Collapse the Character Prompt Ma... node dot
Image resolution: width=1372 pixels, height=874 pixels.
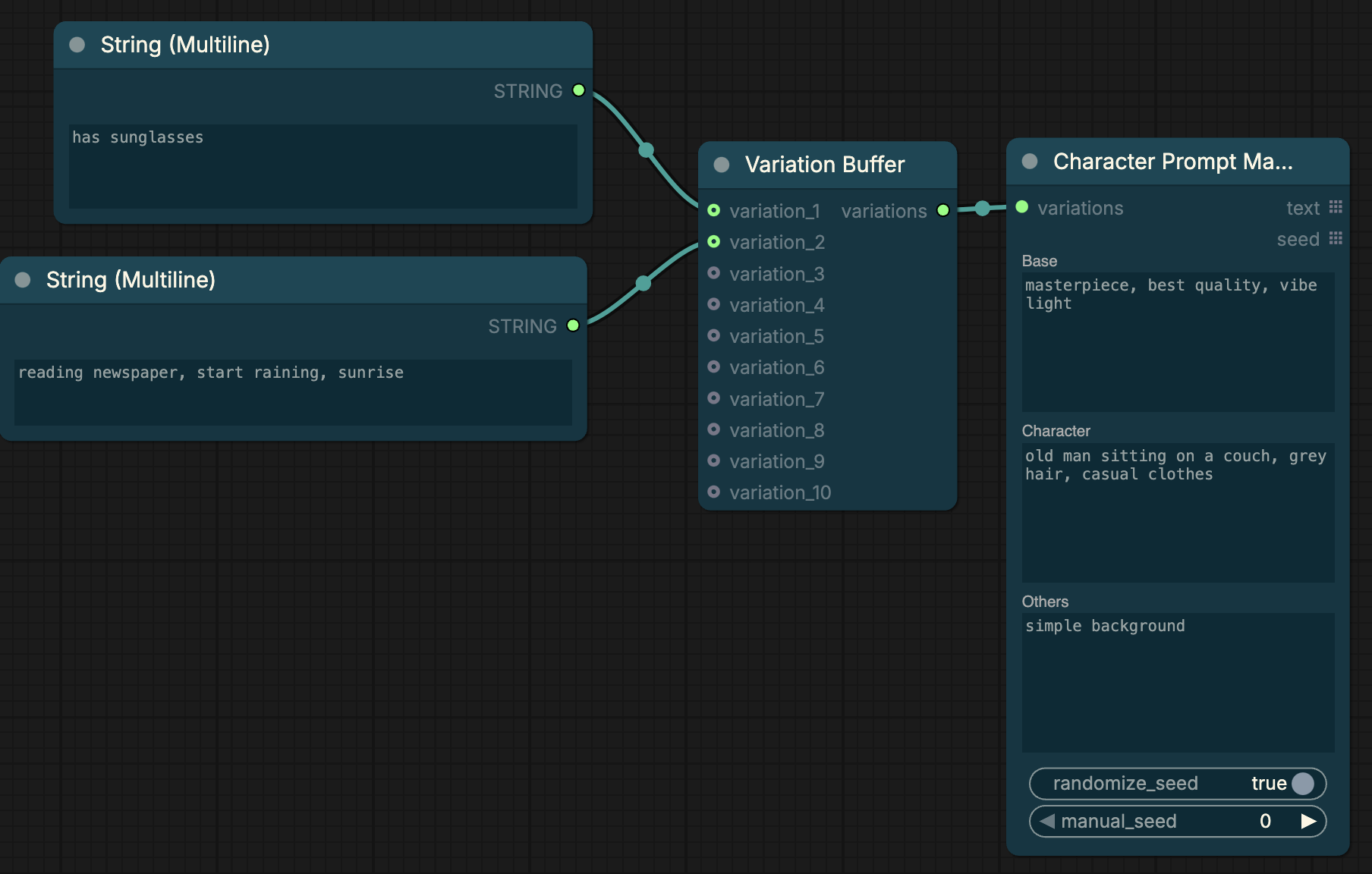point(1030,161)
